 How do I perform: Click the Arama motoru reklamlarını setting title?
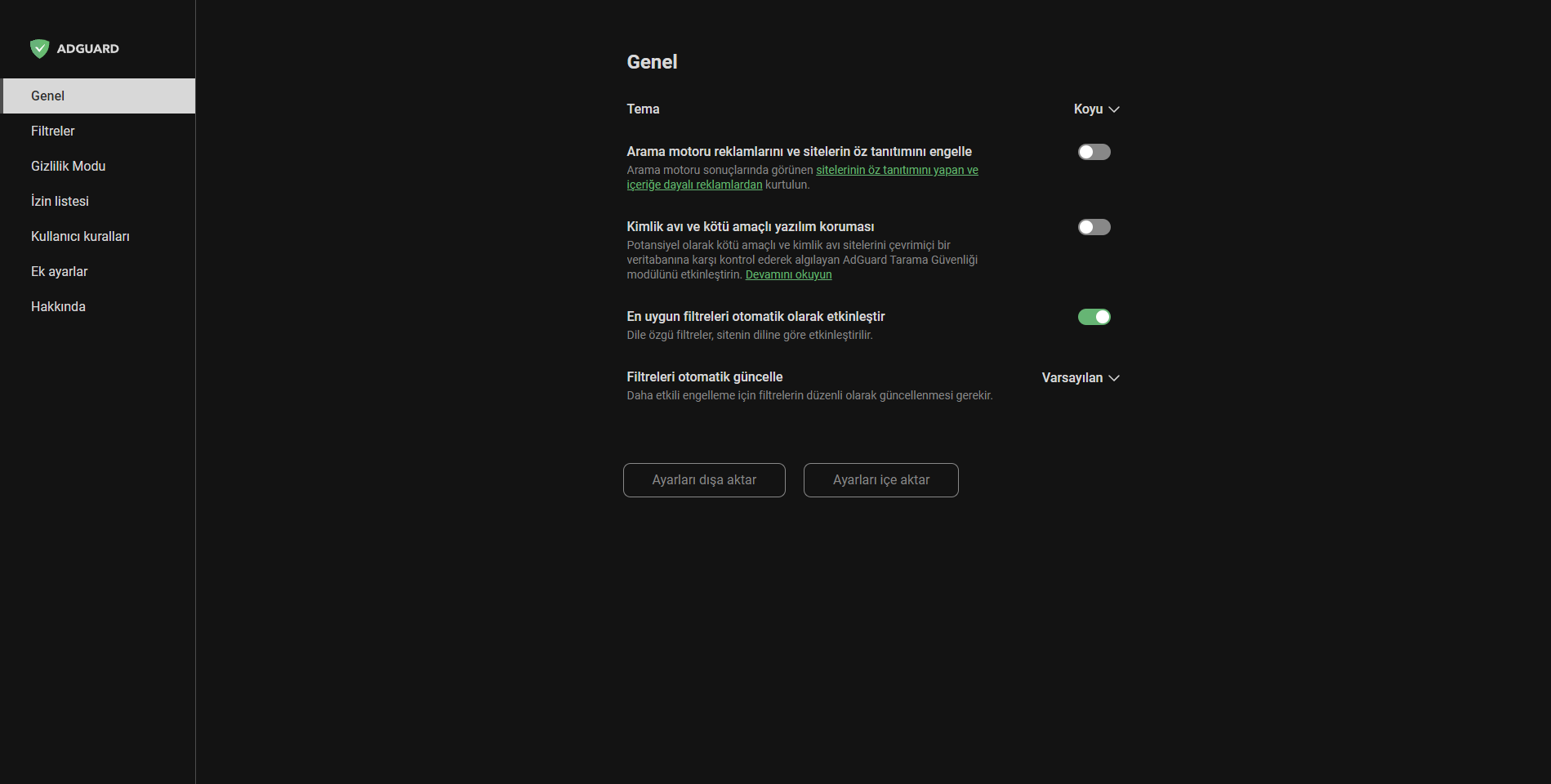pyautogui.click(x=799, y=151)
